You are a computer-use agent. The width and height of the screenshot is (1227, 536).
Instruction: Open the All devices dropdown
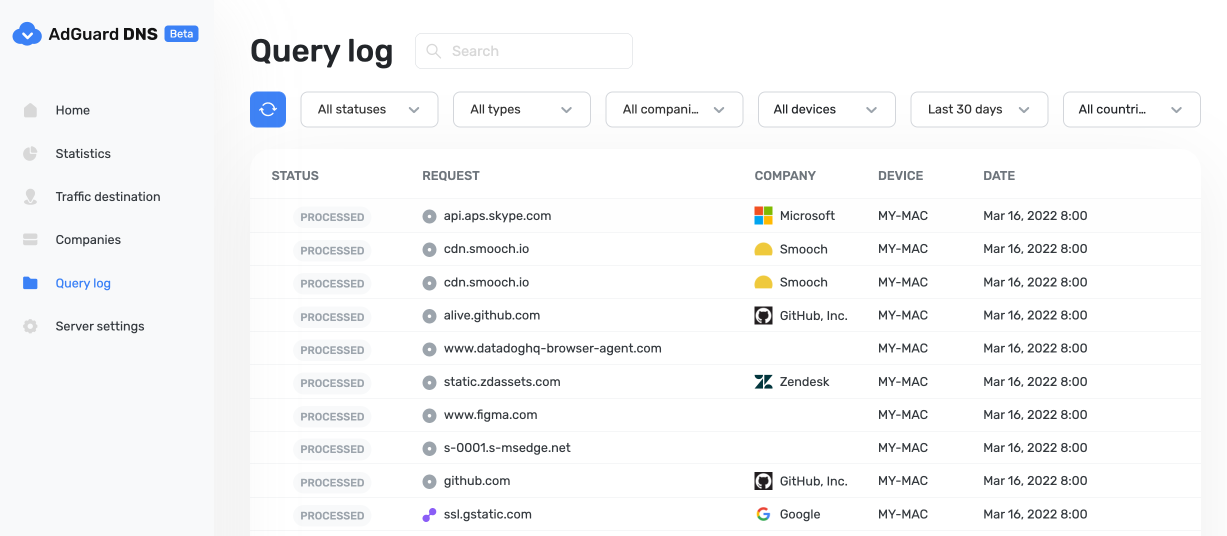(826, 109)
